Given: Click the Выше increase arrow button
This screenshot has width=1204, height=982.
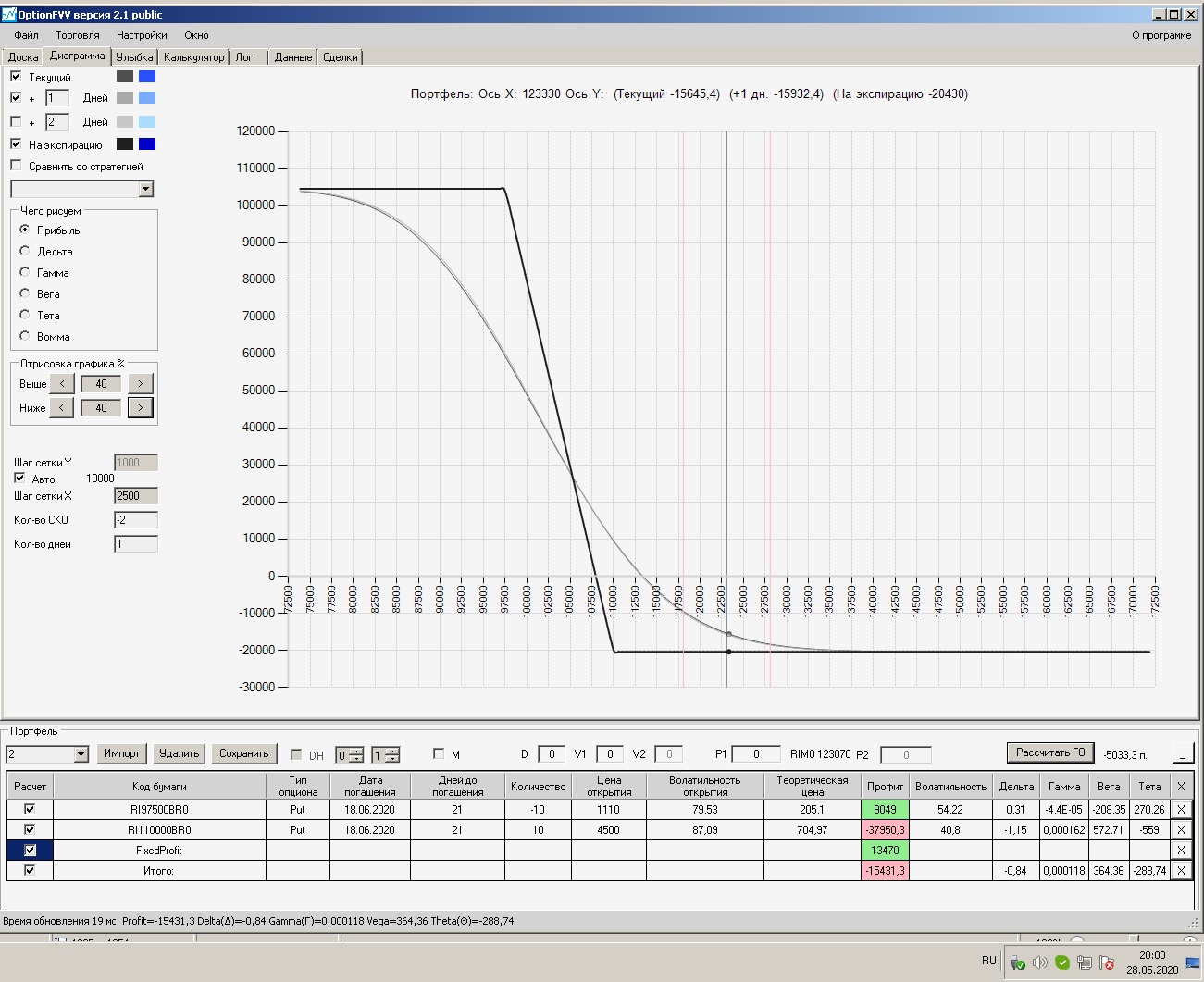Looking at the screenshot, I should 140,383.
